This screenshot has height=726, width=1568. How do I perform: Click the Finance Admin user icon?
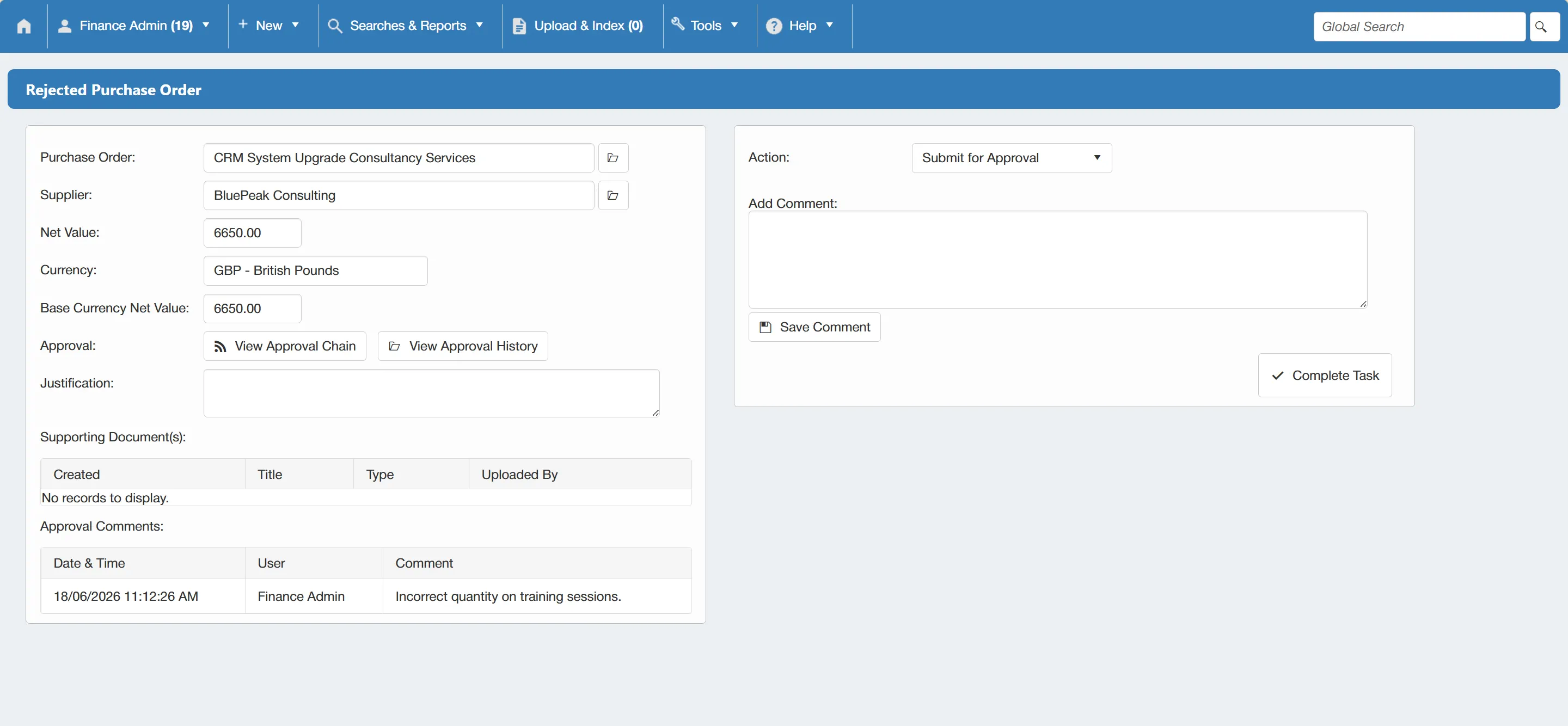pyautogui.click(x=65, y=26)
